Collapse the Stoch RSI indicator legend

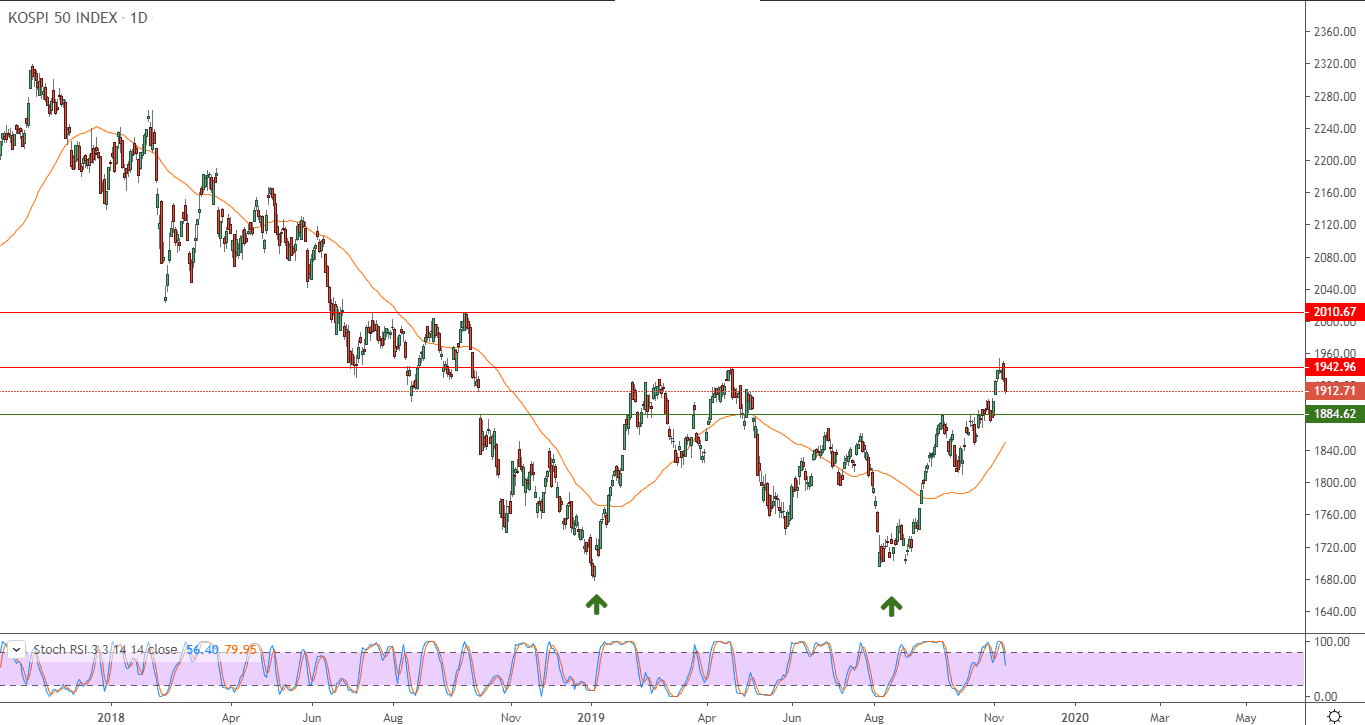pos(16,649)
